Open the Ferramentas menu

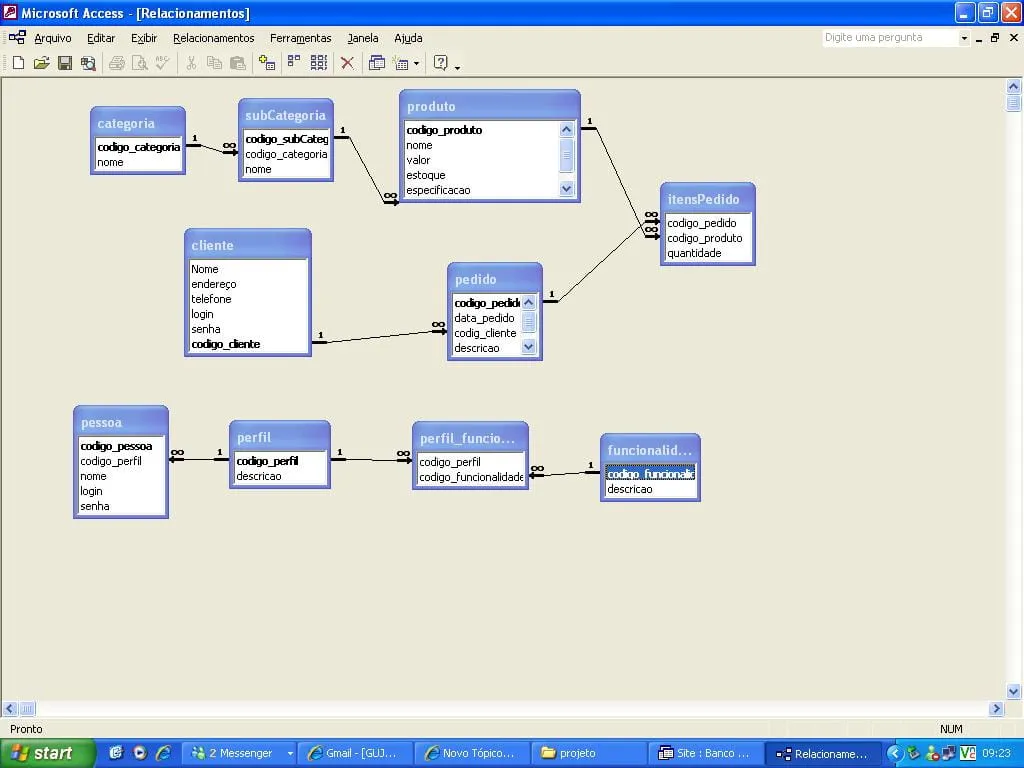(300, 38)
